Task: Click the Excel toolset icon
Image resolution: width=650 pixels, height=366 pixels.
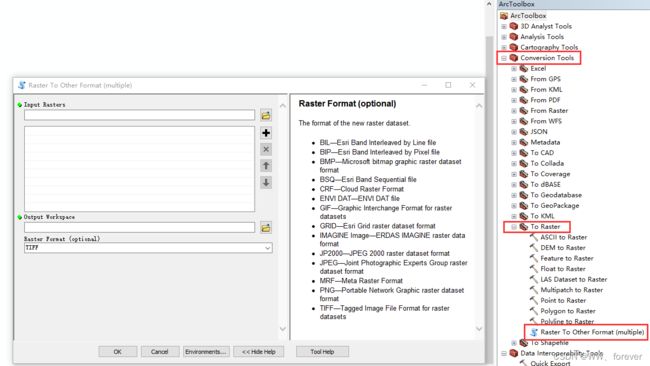Action: point(524,68)
